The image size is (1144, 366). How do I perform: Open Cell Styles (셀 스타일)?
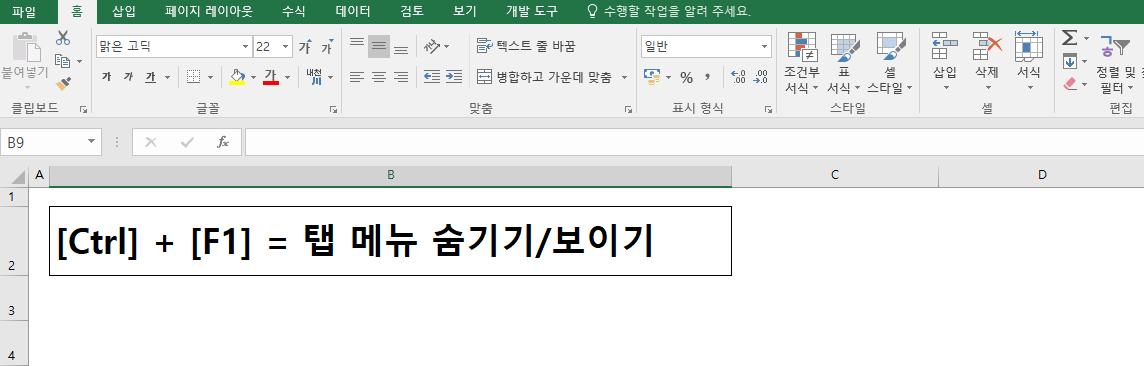(x=890, y=63)
